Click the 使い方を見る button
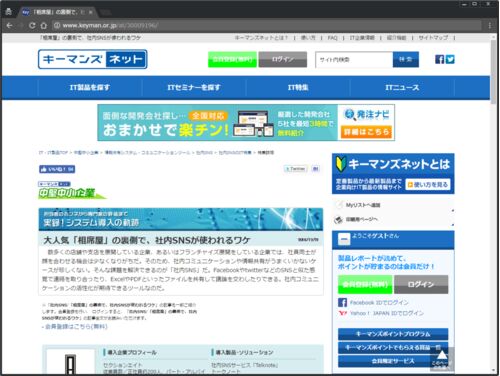 point(428,184)
